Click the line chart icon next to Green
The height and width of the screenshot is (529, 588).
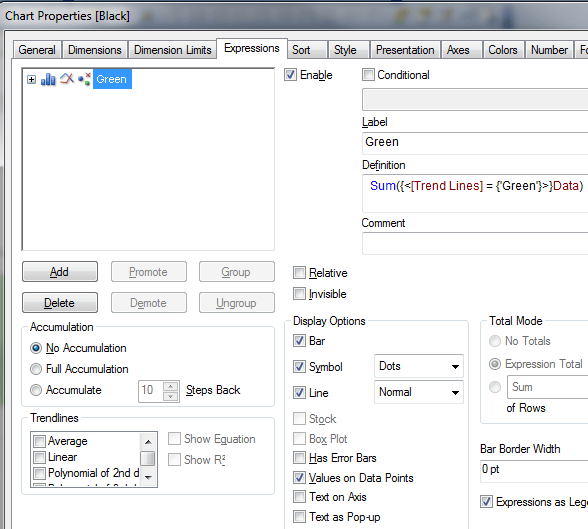(x=67, y=79)
